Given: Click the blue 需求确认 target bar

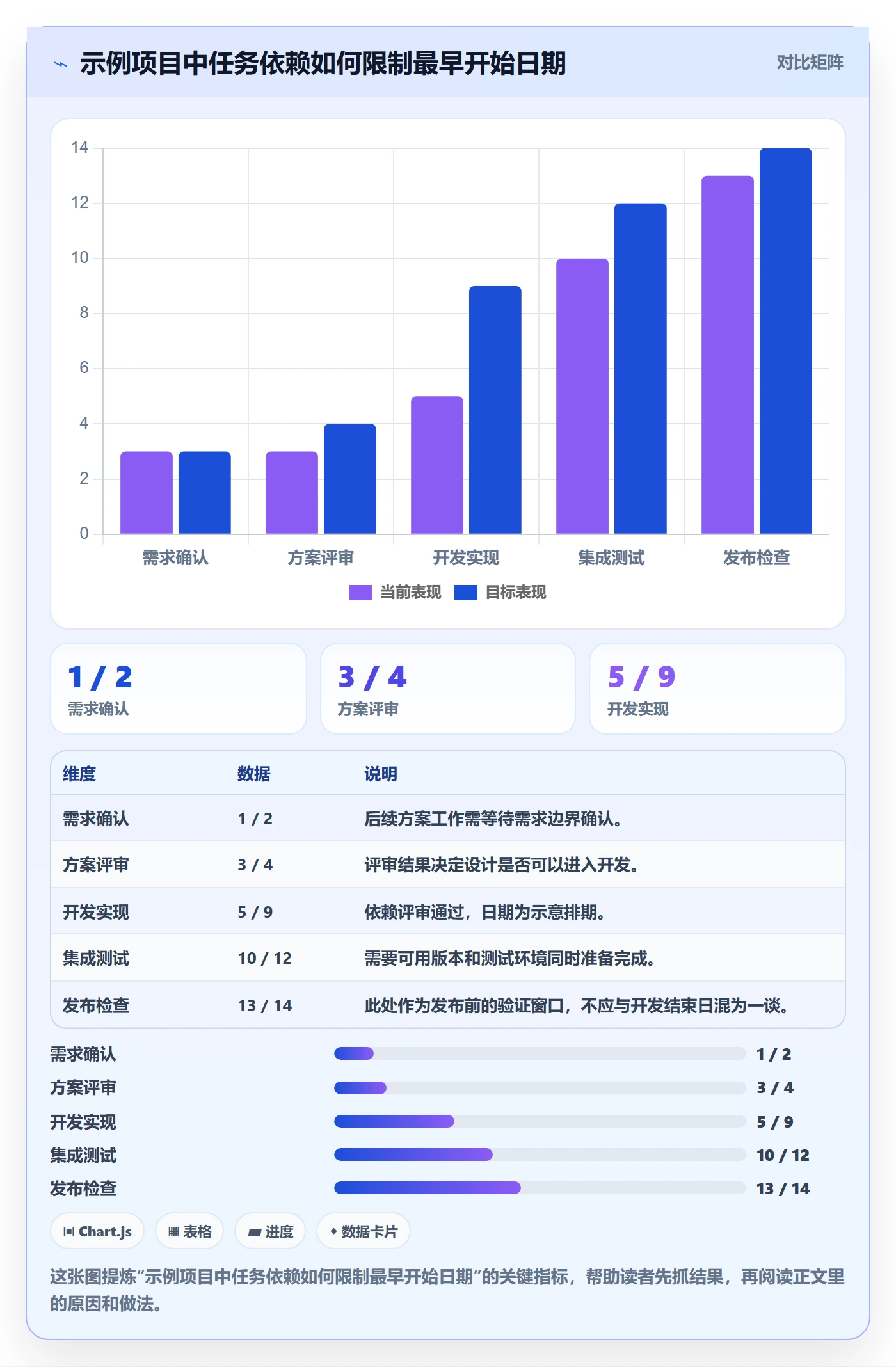Looking at the screenshot, I should (x=205, y=492).
